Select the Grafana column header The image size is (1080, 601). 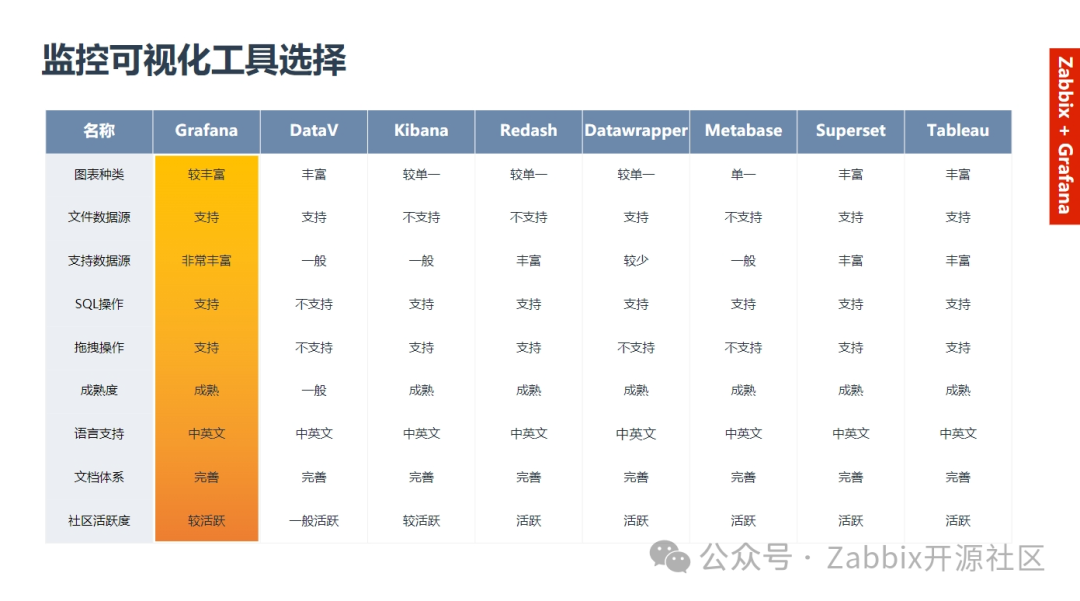pyautogui.click(x=206, y=131)
